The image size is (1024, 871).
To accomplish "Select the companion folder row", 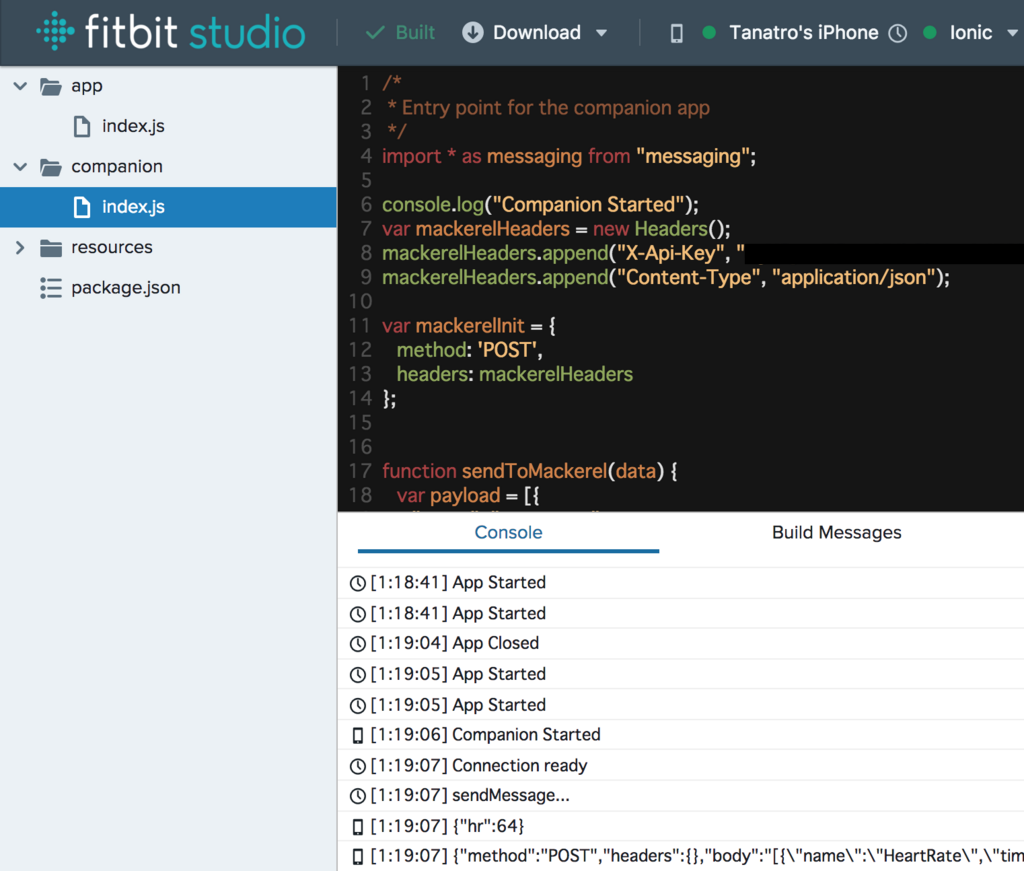I will tap(168, 166).
